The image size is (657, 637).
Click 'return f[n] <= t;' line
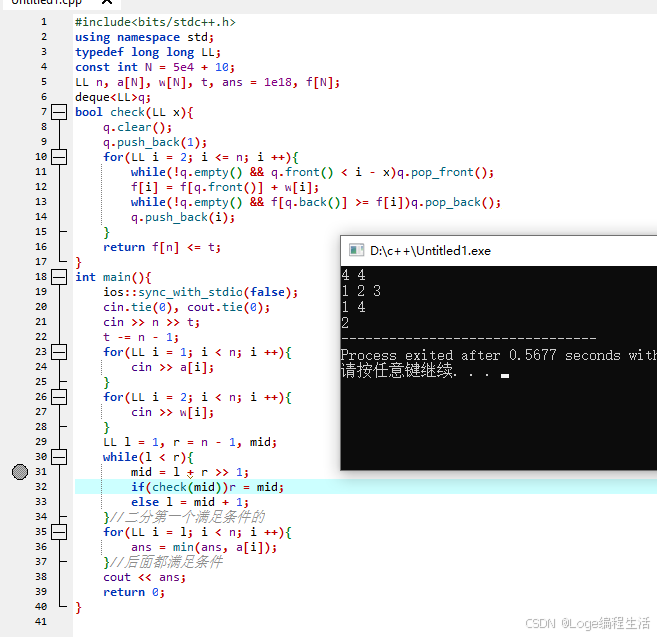click(x=162, y=247)
